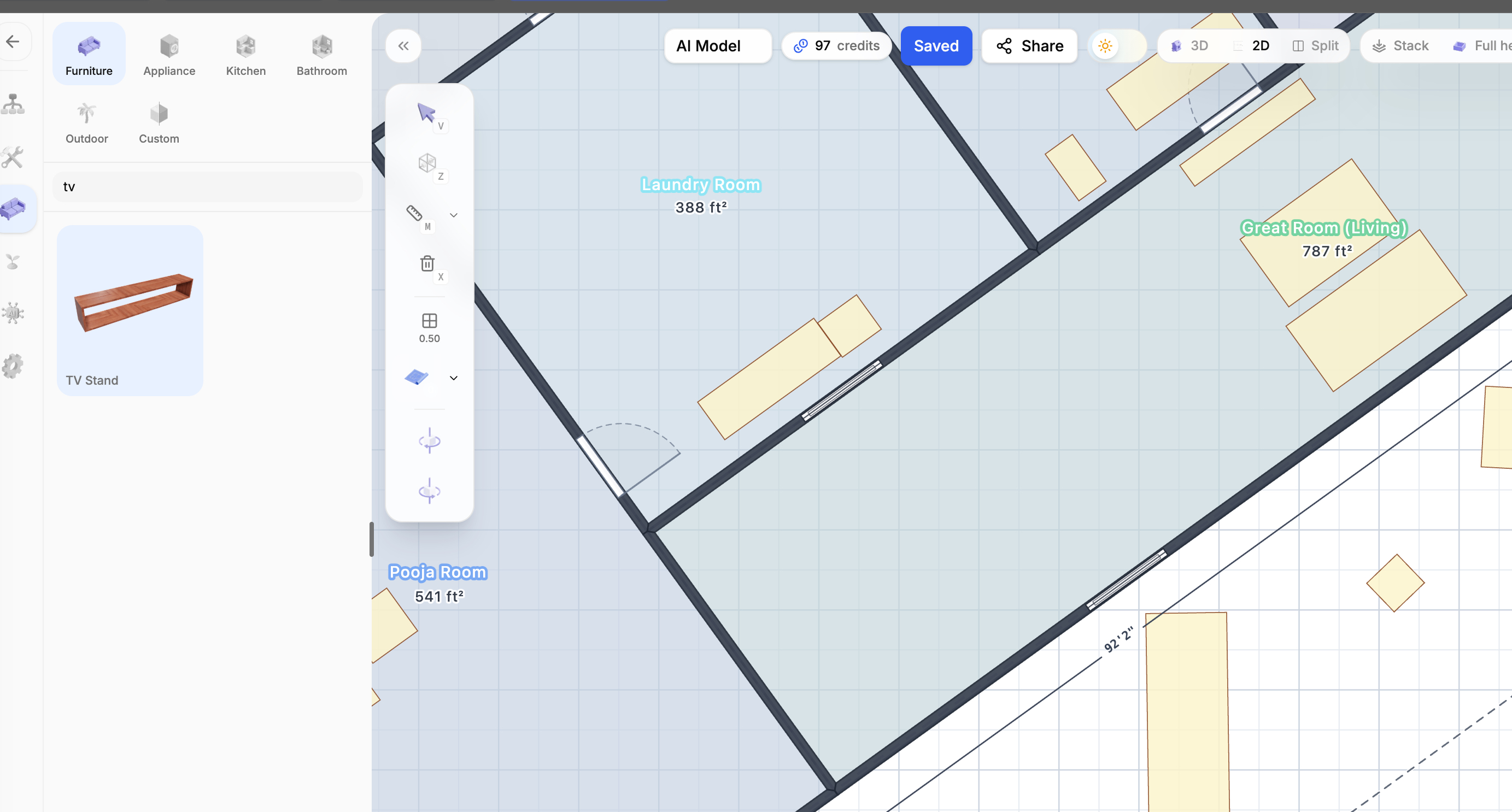Screen dimensions: 1512x812
Task: Open the Appliance category tab
Action: [169, 54]
